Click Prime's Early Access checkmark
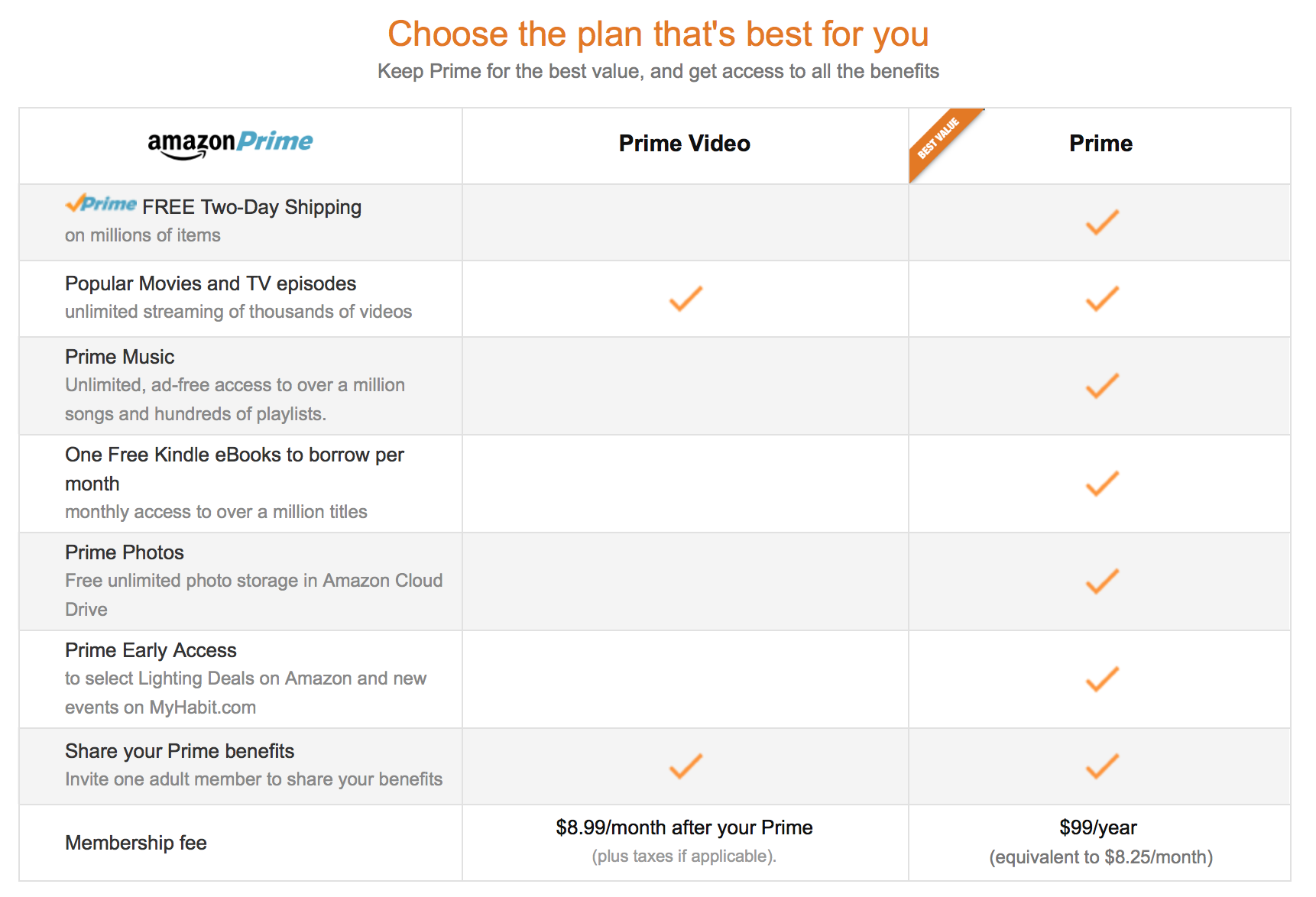The height and width of the screenshot is (897, 1316). (1102, 679)
